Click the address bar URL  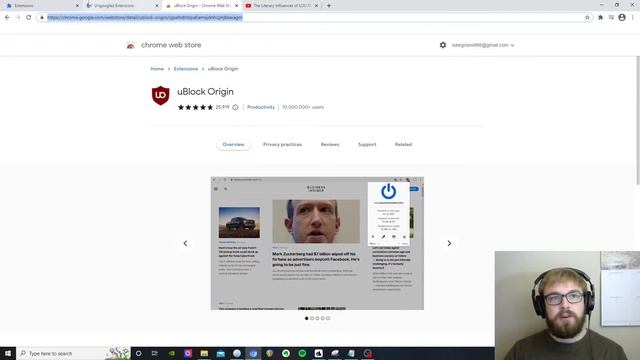click(x=145, y=18)
